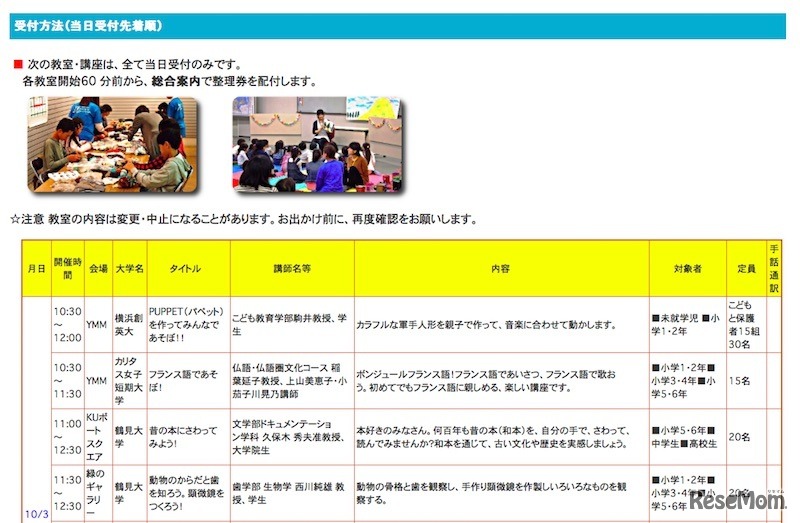800x523 pixels.
Task: Select the time cell "11:00~12:30"
Action: pos(68,437)
